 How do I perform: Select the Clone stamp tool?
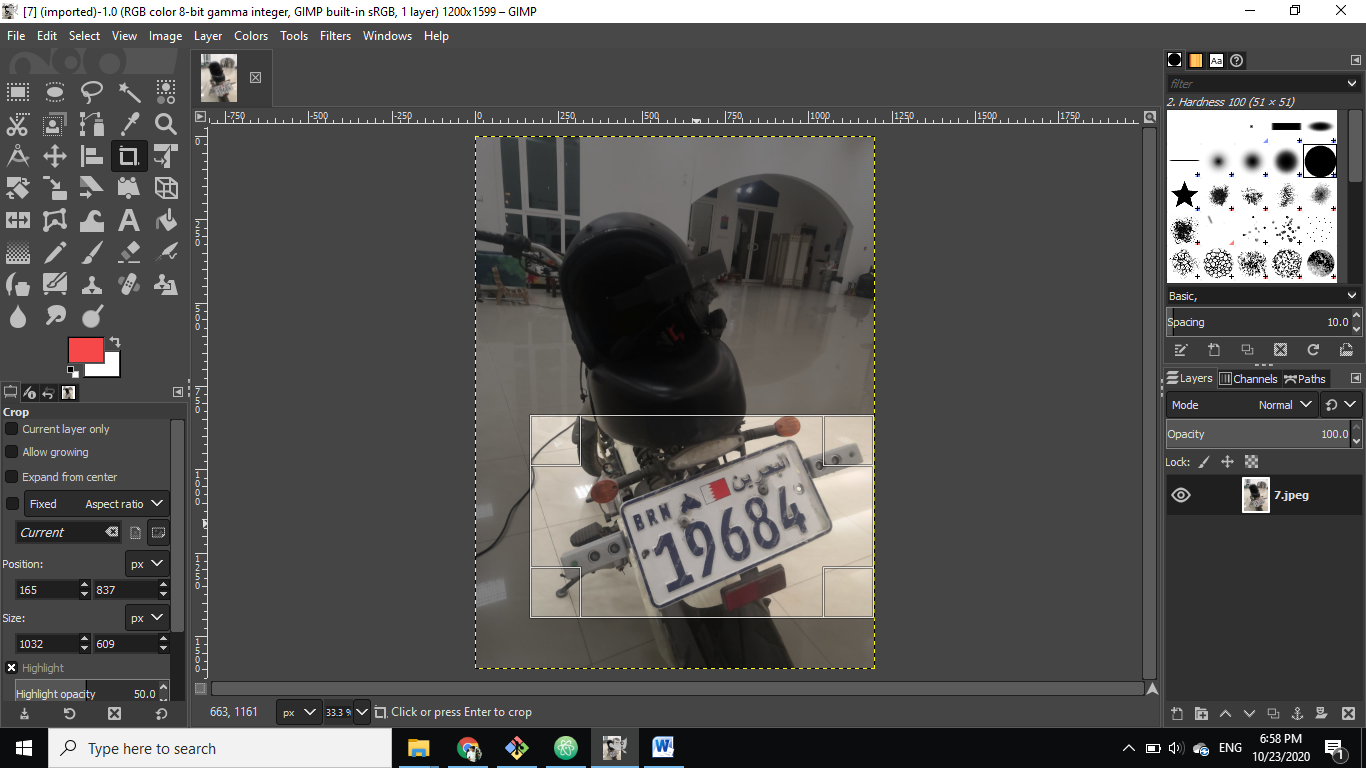pos(92,284)
